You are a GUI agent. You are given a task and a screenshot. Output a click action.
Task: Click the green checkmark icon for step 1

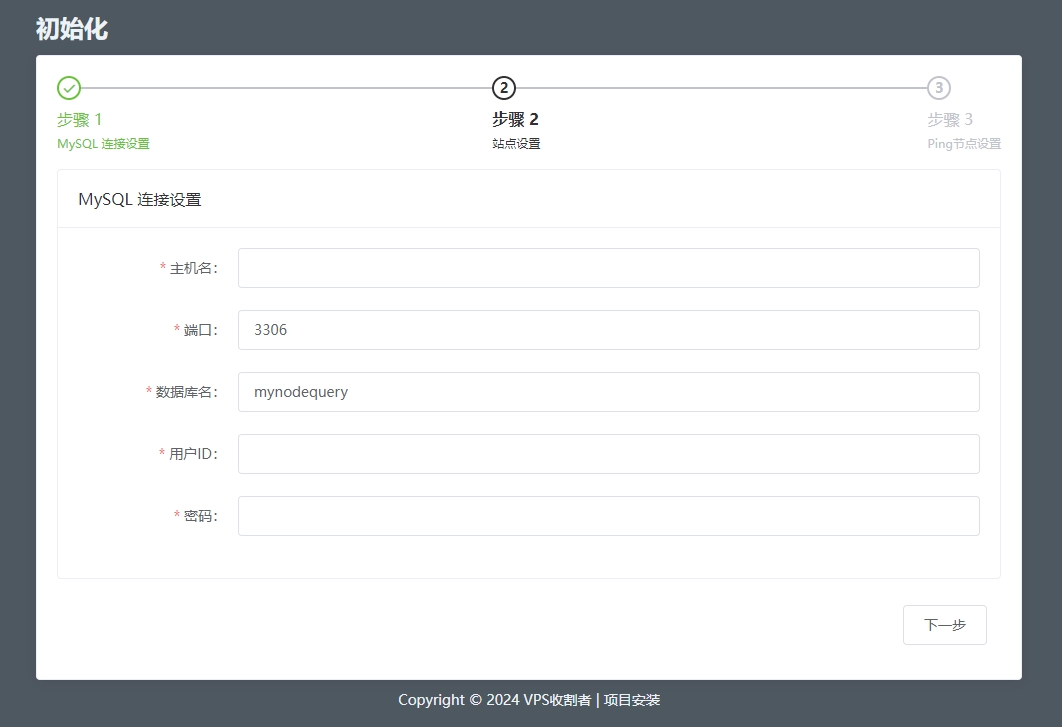69,88
